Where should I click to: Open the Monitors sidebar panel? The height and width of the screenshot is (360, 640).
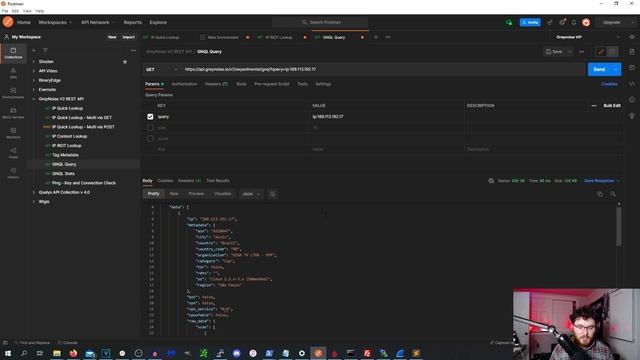13,133
